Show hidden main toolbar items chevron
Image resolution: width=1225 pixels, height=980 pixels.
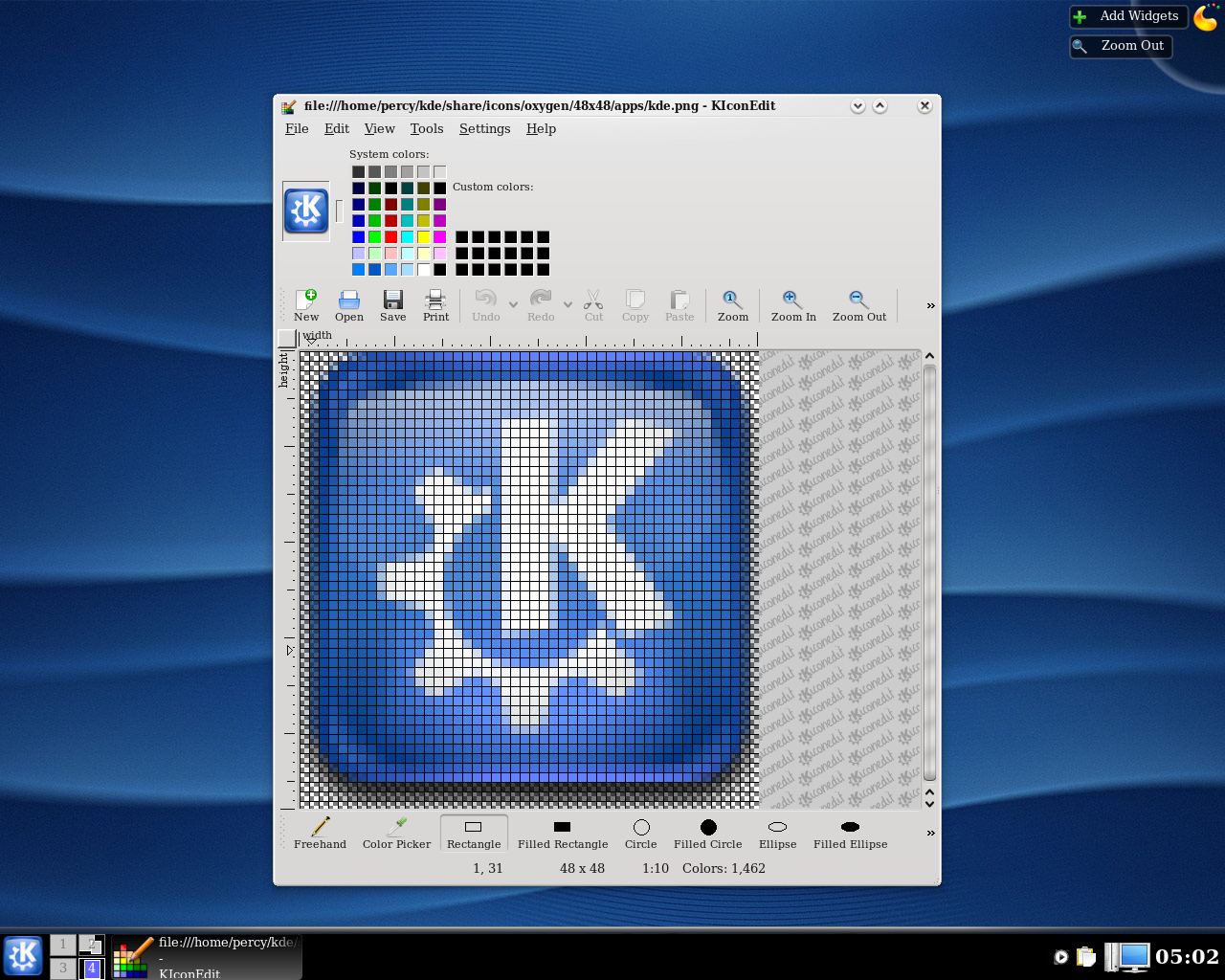930,306
